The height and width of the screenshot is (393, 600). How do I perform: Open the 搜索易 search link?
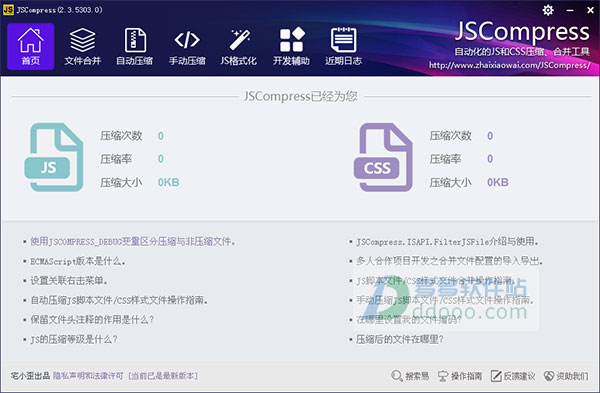410,376
